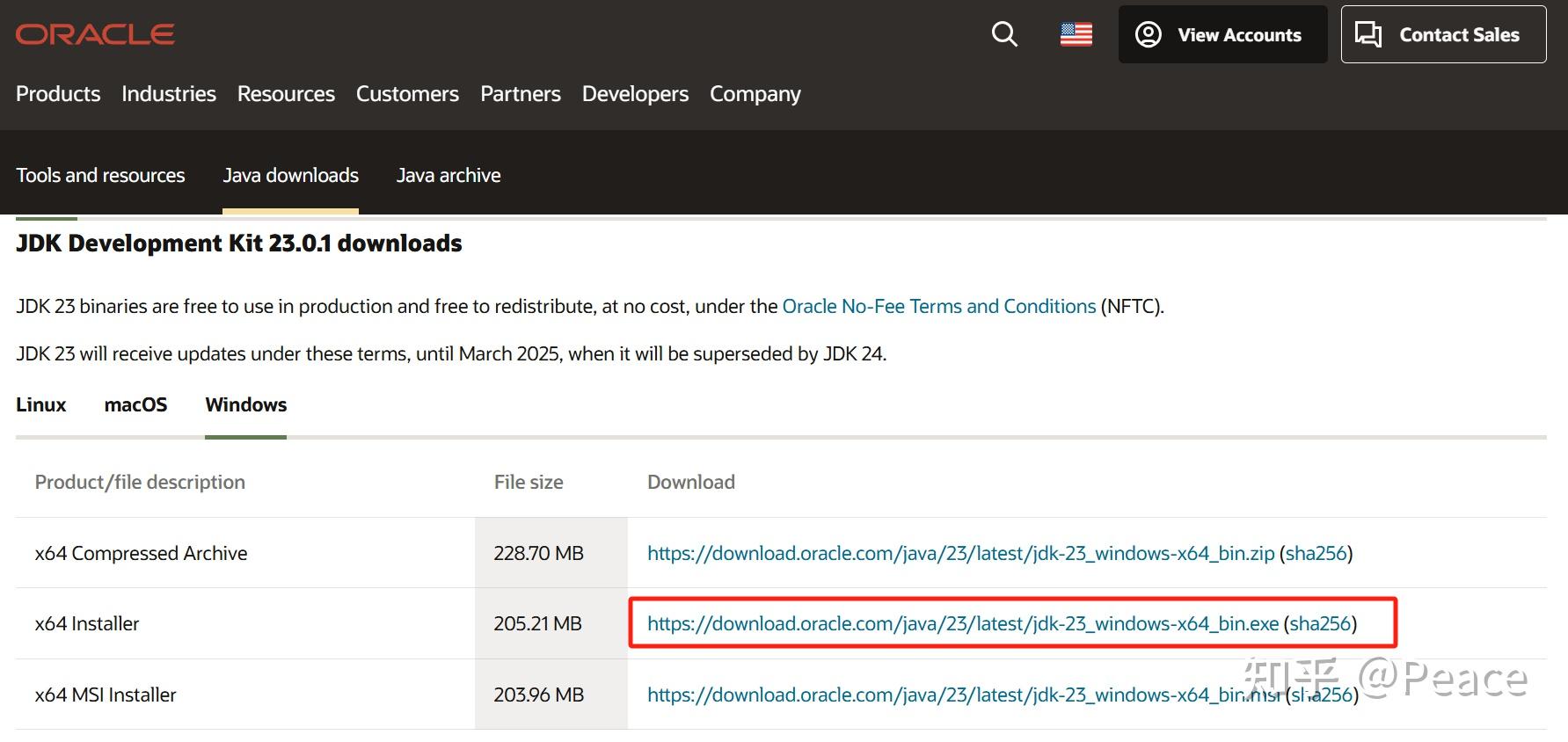Click the View Accounts user icon
The image size is (1568, 742).
1148,34
